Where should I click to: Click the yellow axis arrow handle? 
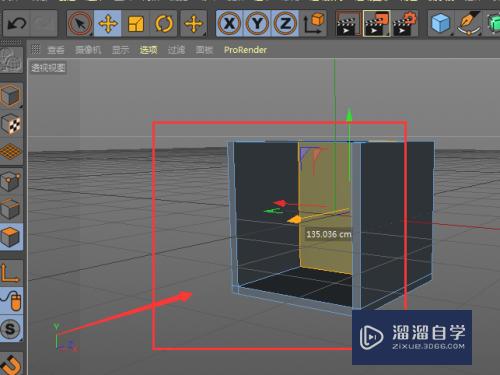(x=294, y=219)
